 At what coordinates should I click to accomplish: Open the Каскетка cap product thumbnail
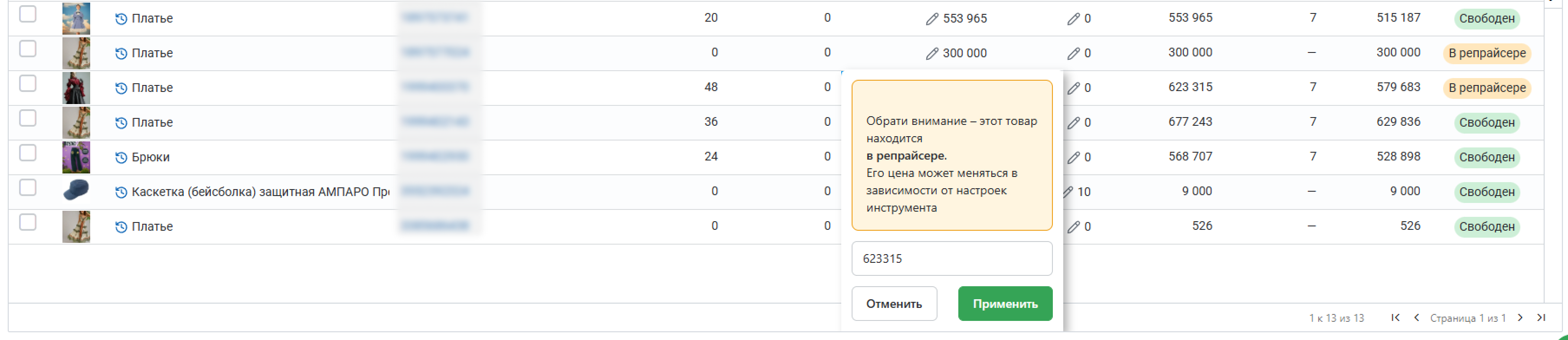pos(76,191)
